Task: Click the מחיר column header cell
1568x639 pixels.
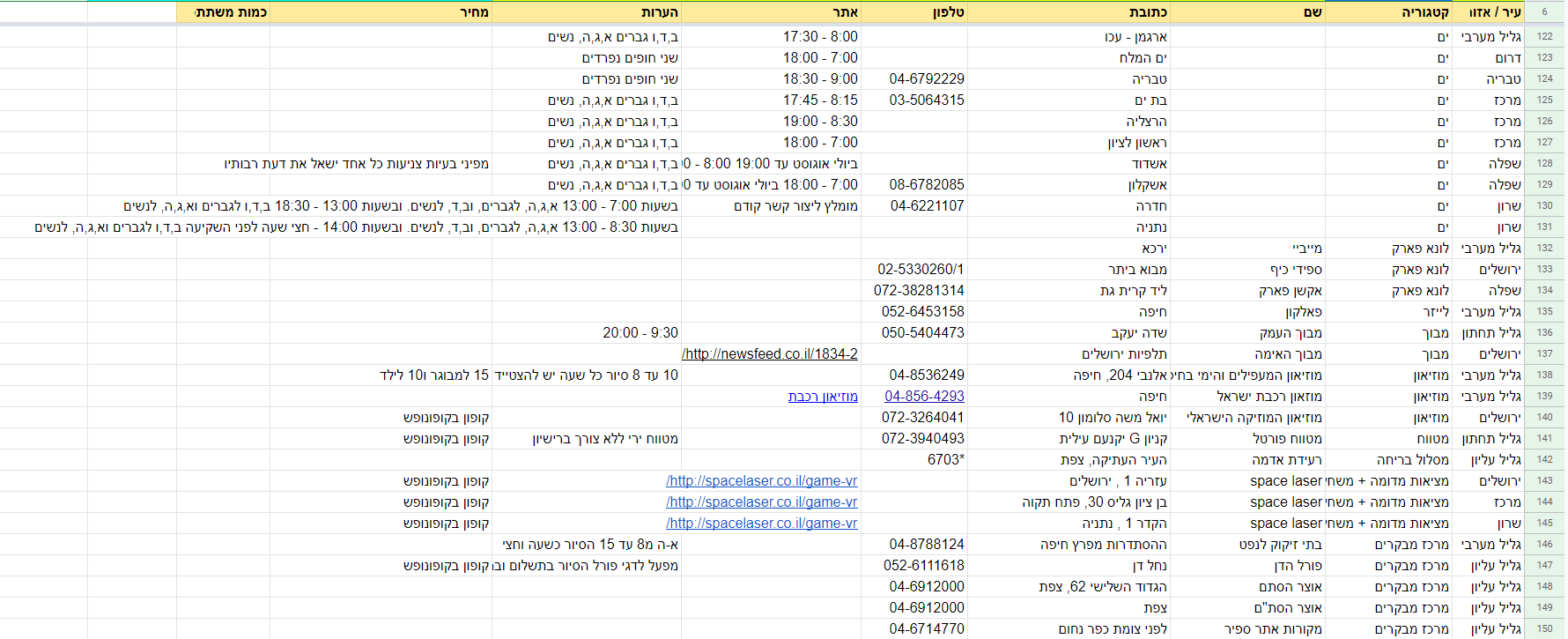Action: [381, 12]
